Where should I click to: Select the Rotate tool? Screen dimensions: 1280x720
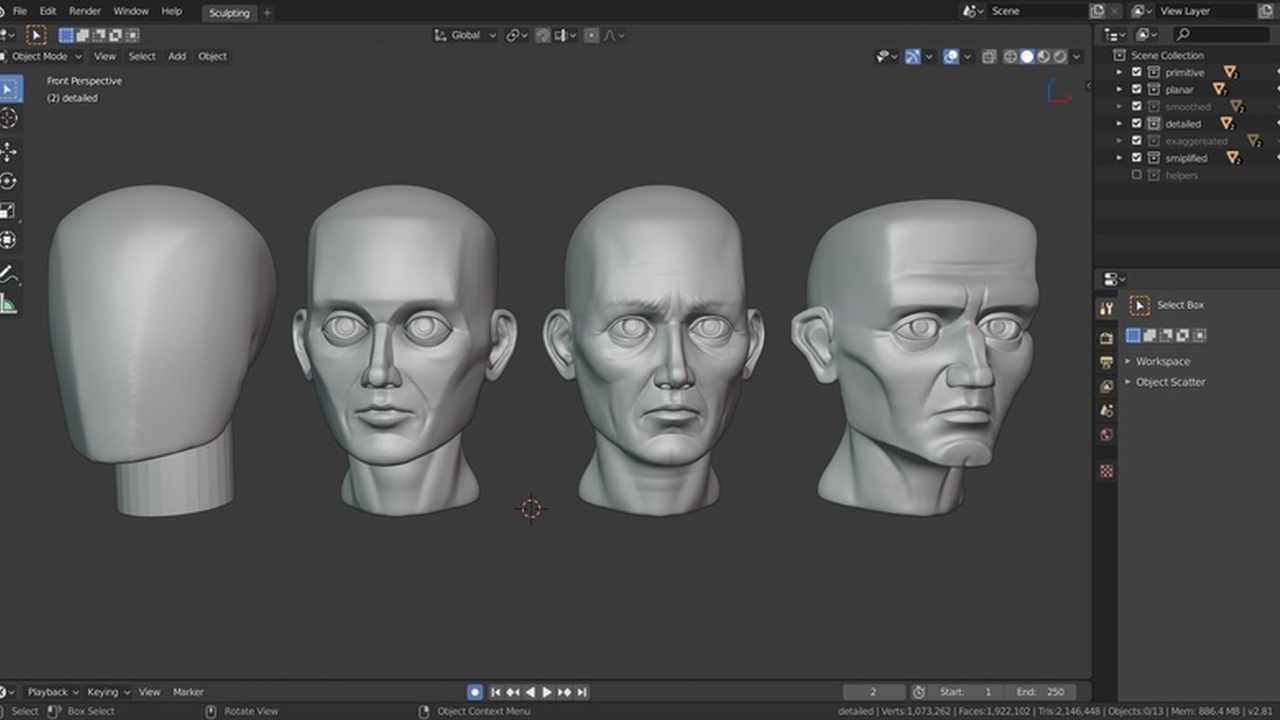coord(10,181)
